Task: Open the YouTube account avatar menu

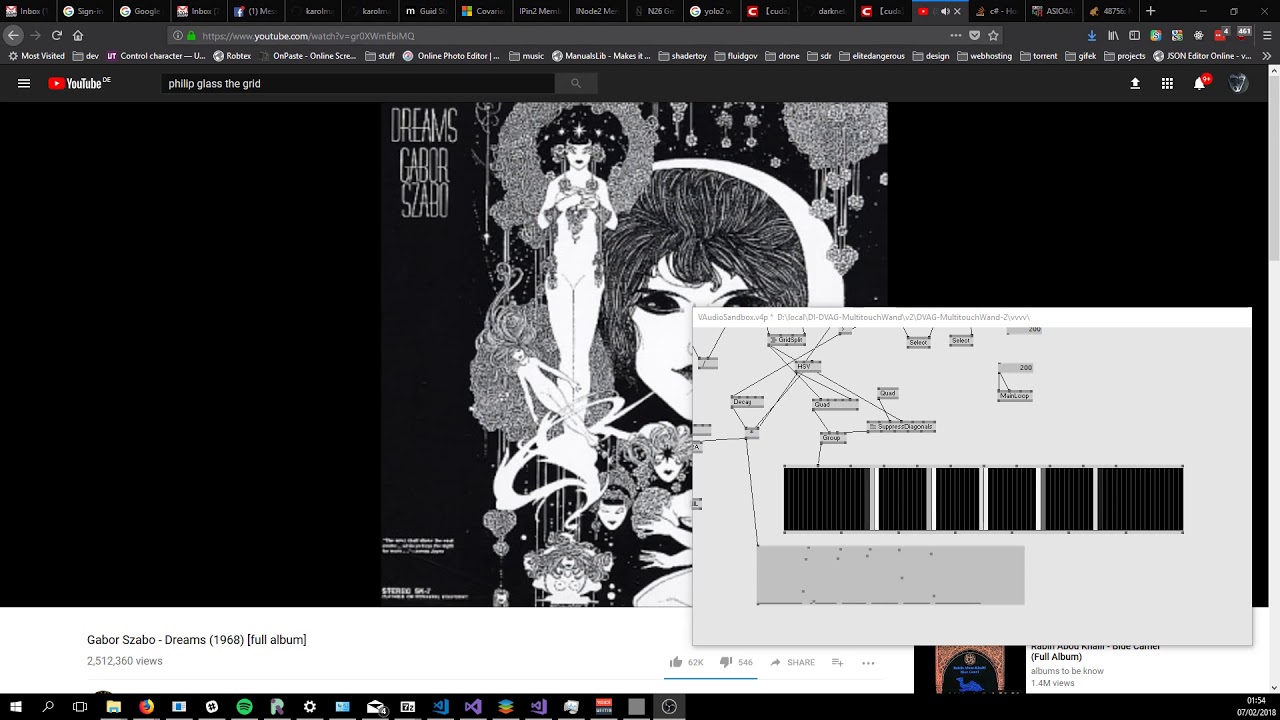Action: coord(1238,84)
